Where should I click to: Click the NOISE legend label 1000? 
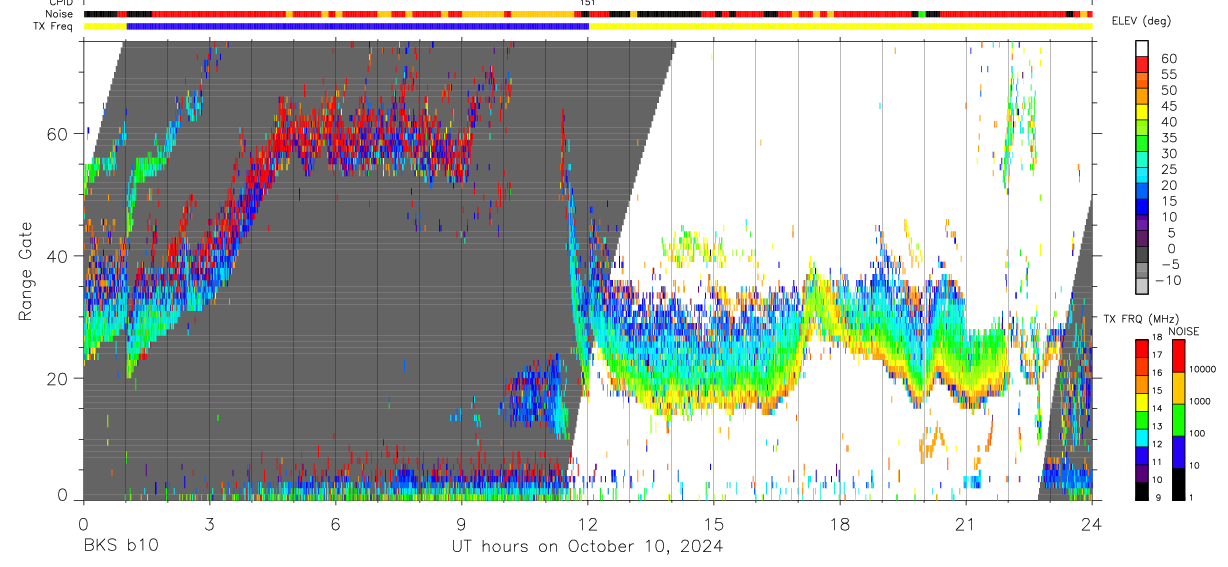[1200, 401]
